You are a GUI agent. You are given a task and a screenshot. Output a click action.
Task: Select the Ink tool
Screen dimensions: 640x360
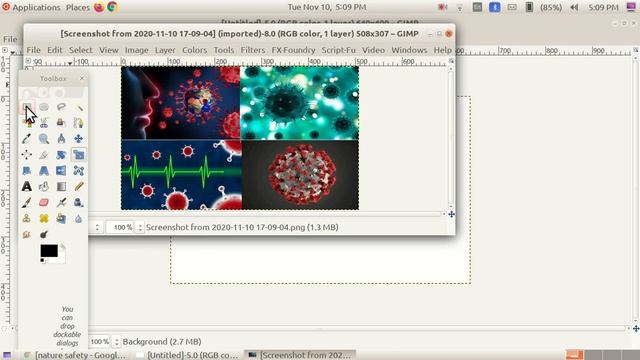point(79,202)
